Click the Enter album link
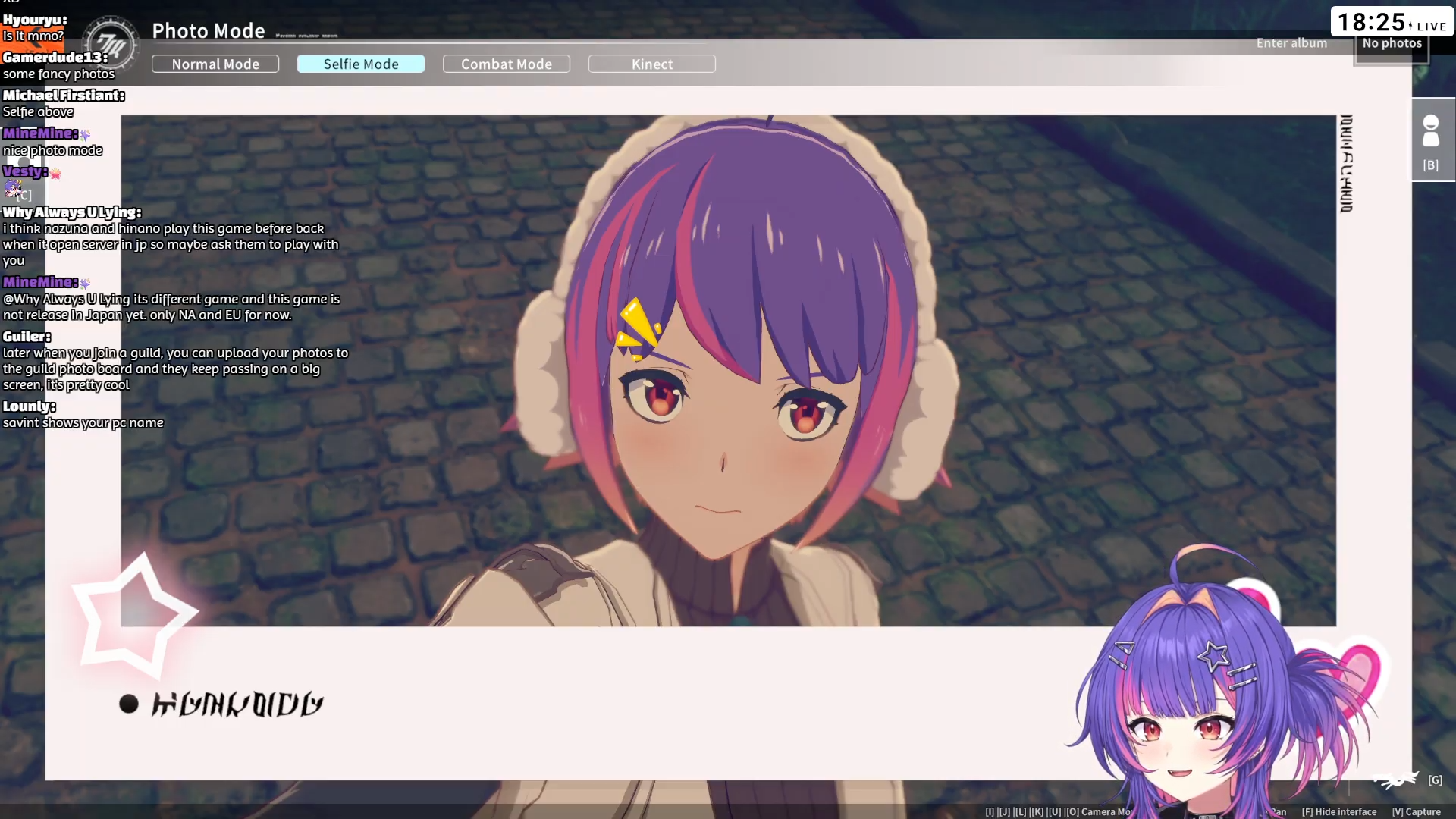 tap(1291, 43)
